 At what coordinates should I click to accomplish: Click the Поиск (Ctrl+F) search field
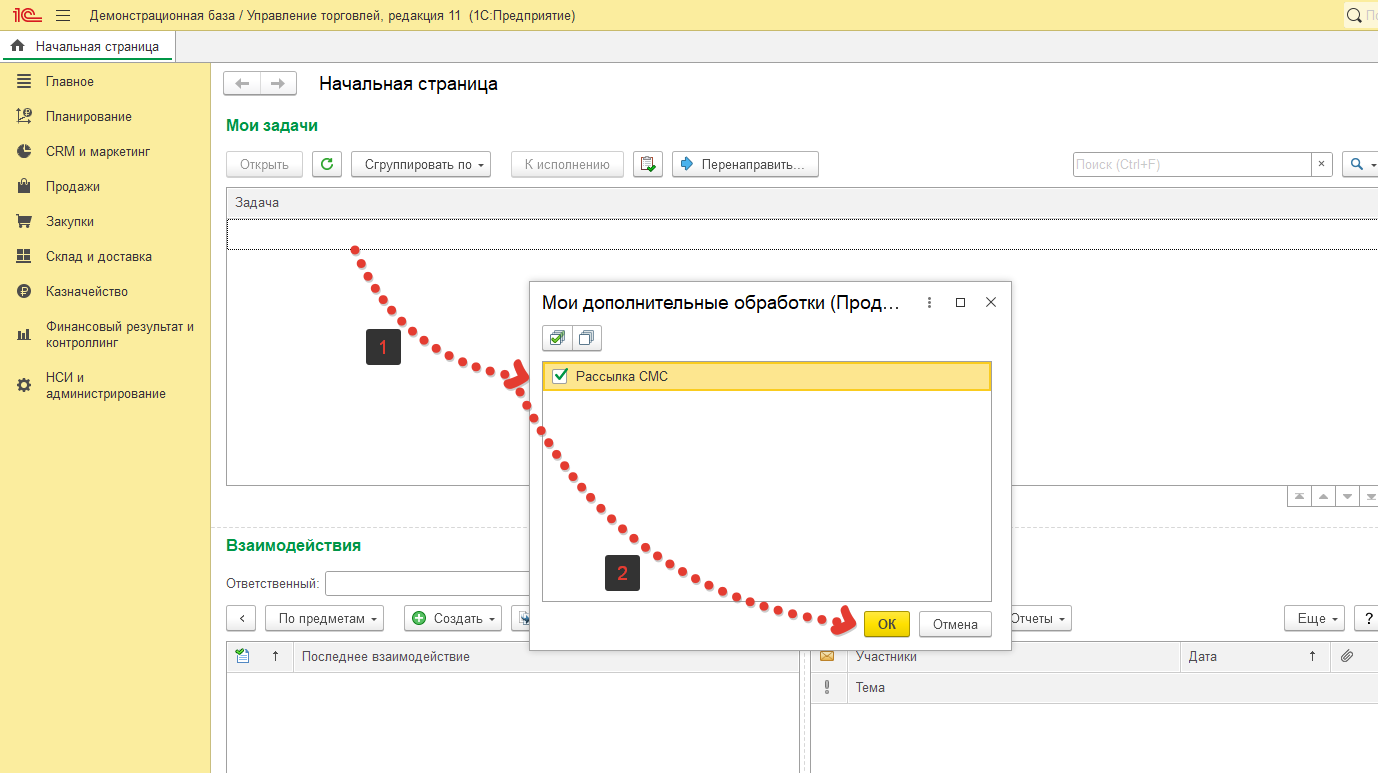pyautogui.click(x=1191, y=164)
